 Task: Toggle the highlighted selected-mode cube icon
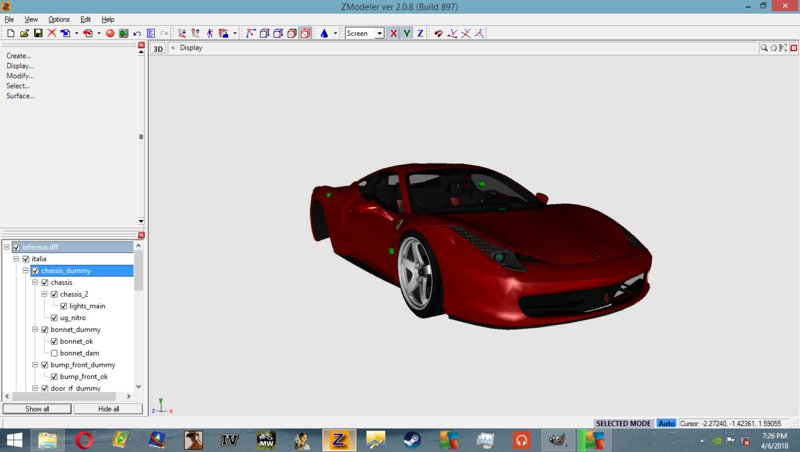306,33
